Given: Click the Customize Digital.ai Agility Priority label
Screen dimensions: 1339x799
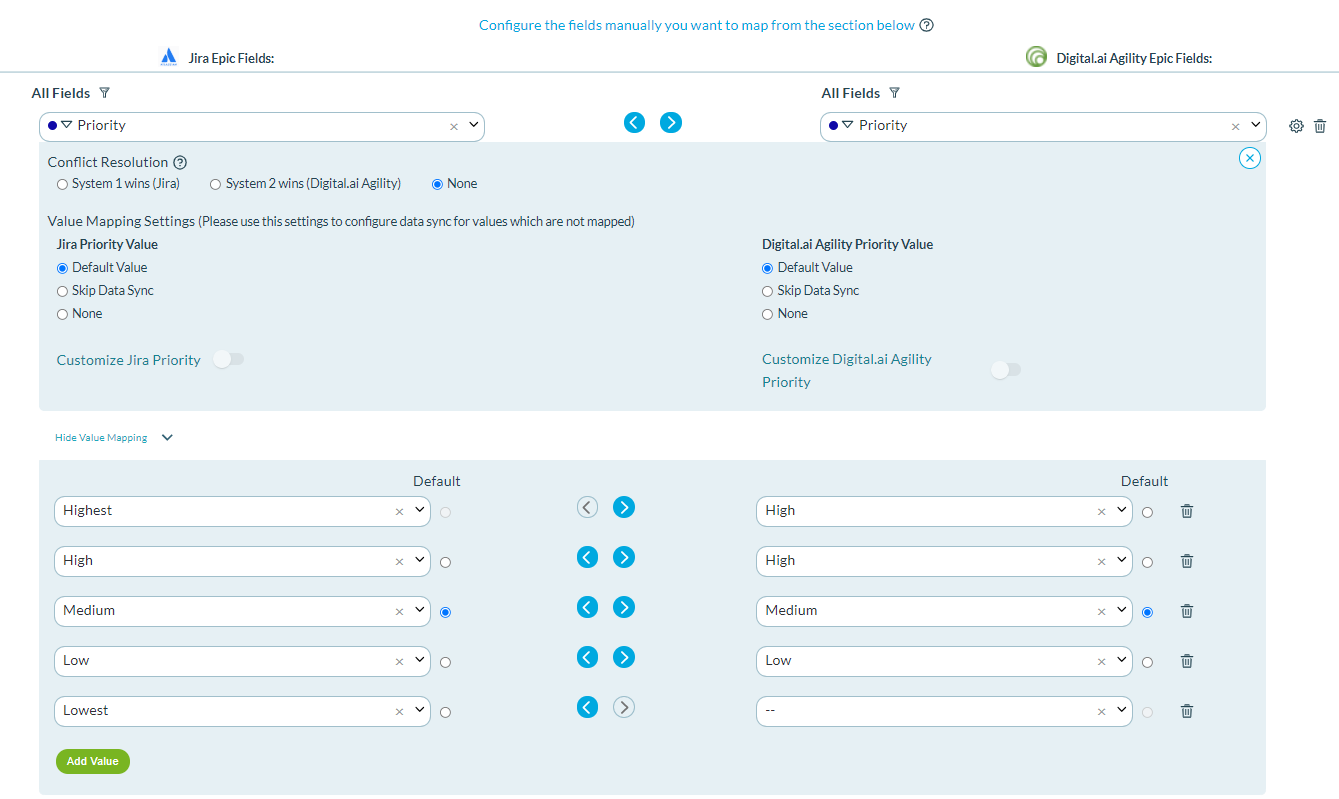Looking at the screenshot, I should tap(847, 370).
